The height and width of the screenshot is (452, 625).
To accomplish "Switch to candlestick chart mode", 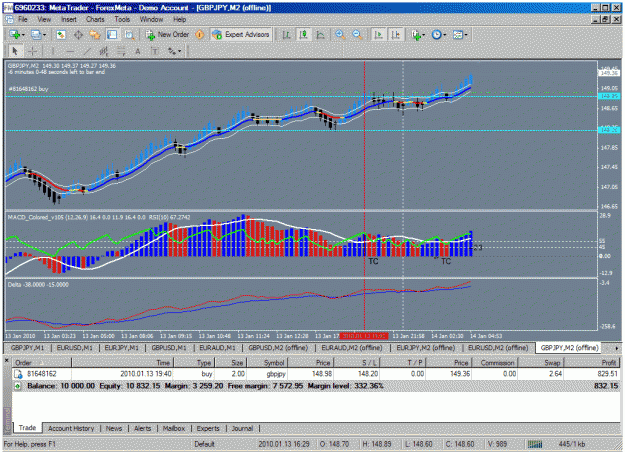I will click(303, 35).
